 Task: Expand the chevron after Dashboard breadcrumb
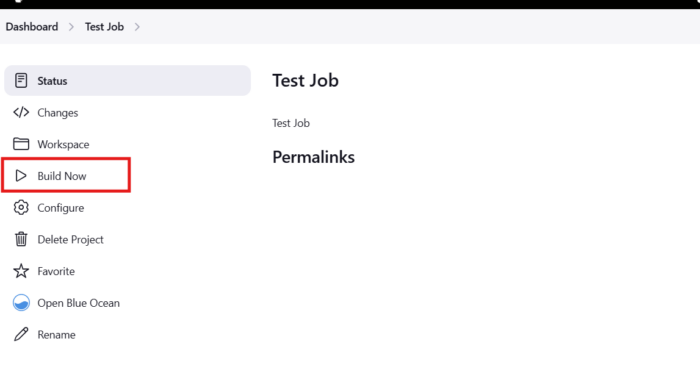(71, 27)
